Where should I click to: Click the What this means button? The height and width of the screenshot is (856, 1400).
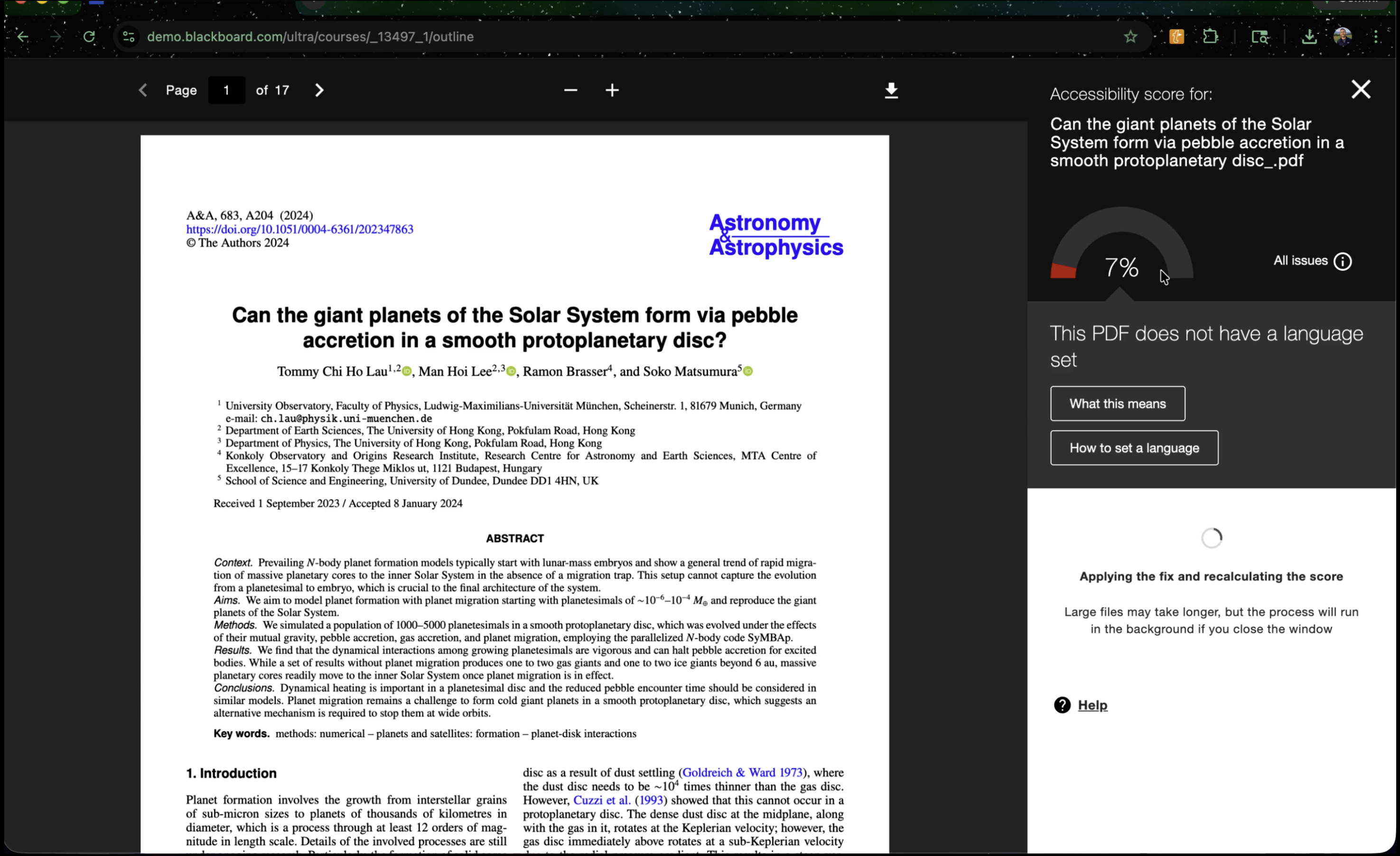click(x=1117, y=404)
